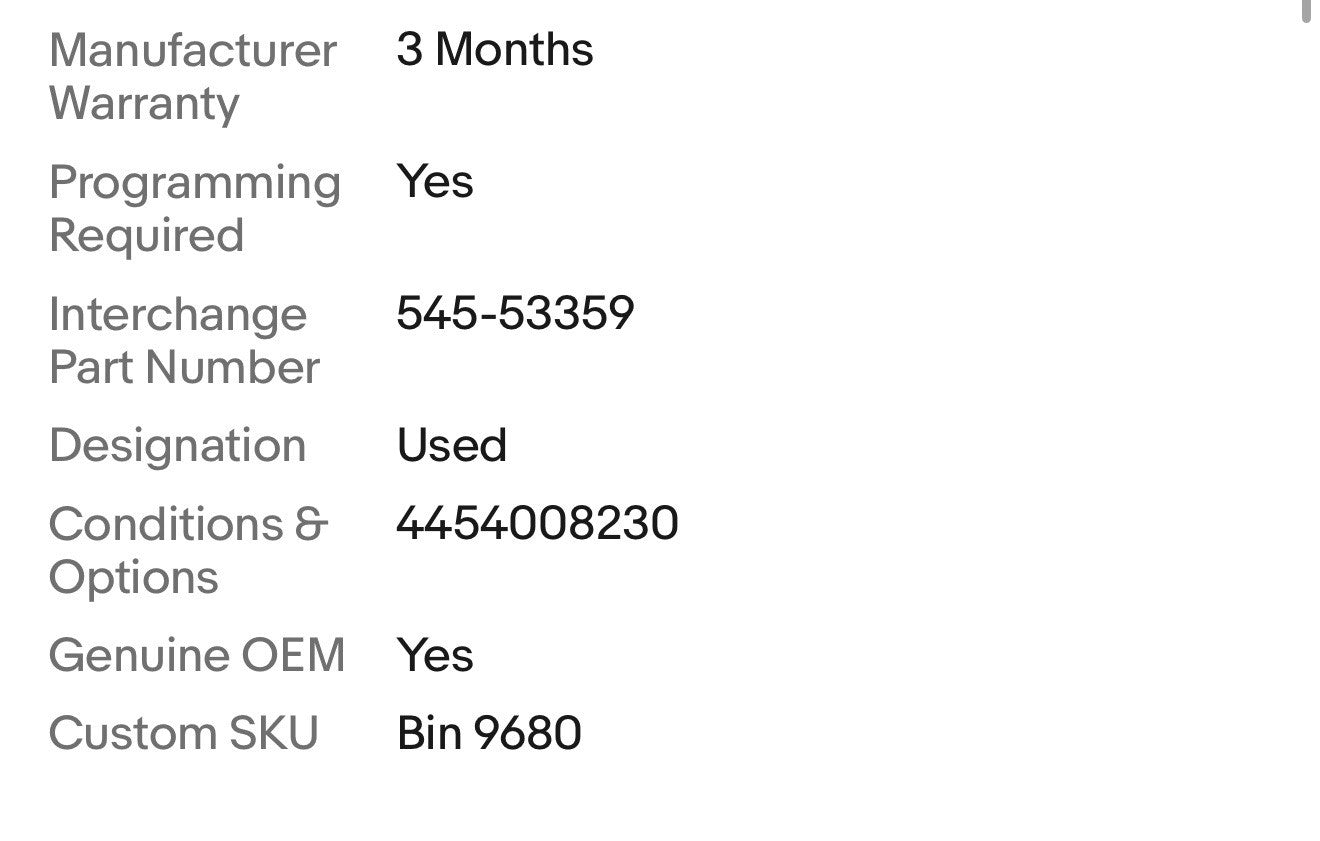Select the interchange number 545-53359
This screenshot has width=1320, height=841.
coord(514,314)
